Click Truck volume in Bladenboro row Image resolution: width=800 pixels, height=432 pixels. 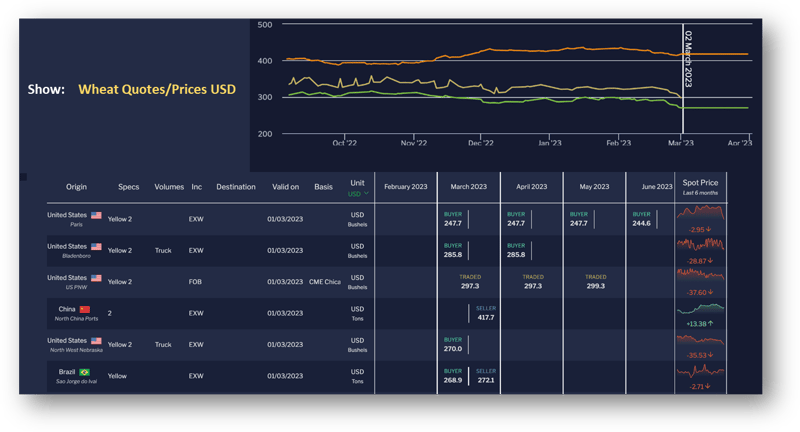click(x=163, y=250)
